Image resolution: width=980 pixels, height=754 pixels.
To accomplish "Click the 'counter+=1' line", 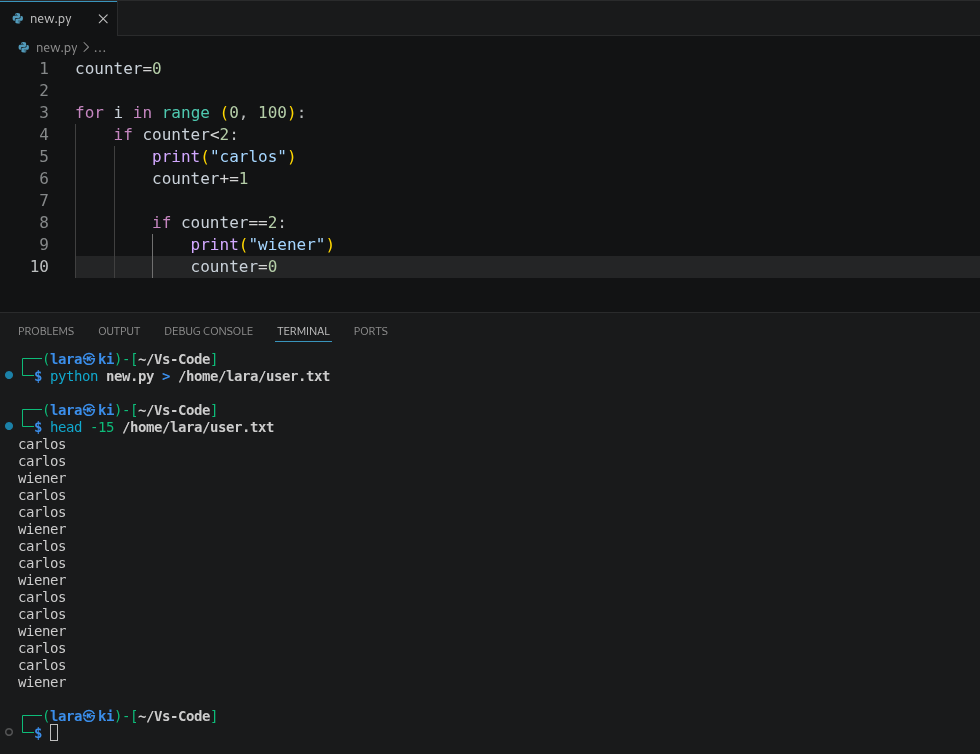I will pos(200,179).
